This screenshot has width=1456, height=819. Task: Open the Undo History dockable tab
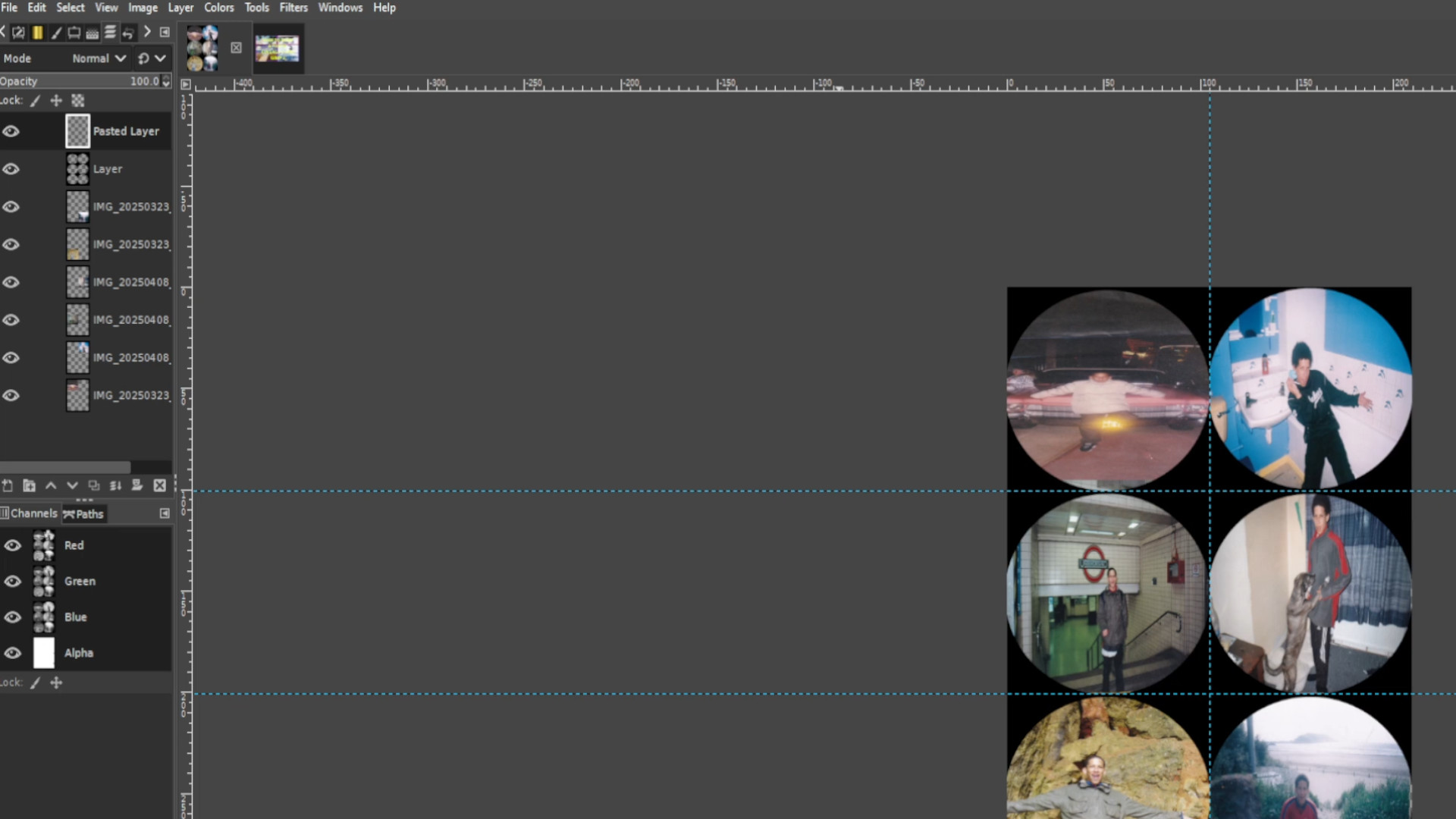[128, 33]
